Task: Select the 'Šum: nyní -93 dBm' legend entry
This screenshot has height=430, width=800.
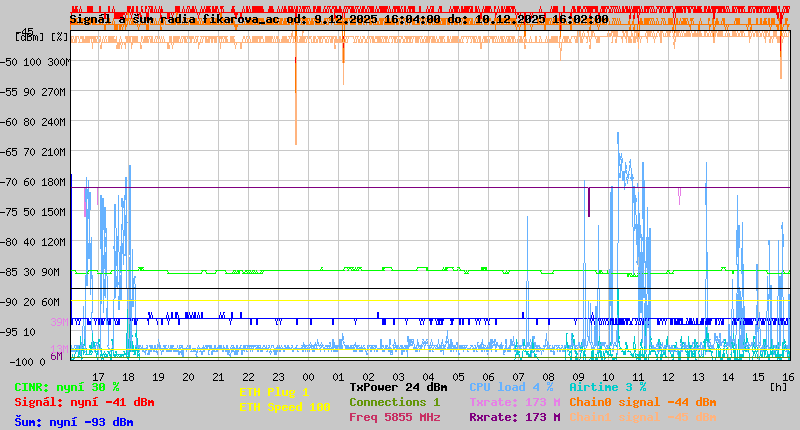Action: pyautogui.click(x=74, y=422)
